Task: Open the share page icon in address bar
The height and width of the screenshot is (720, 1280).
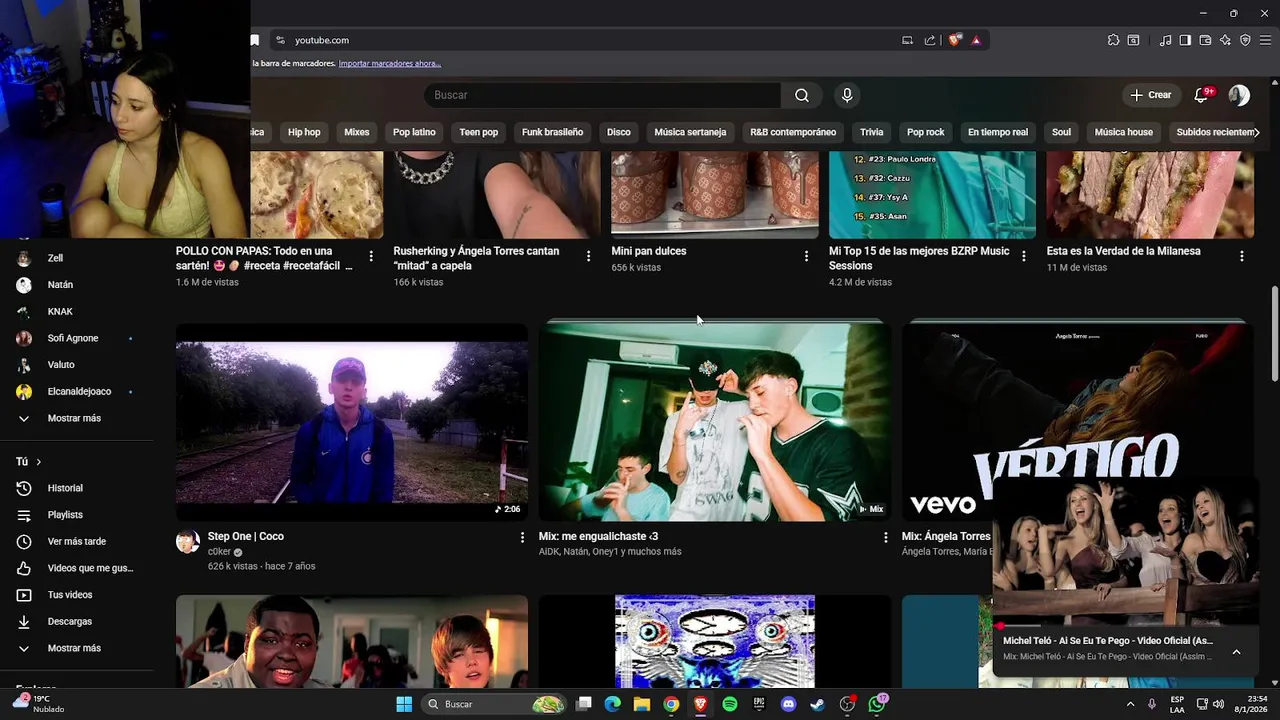Action: [930, 40]
